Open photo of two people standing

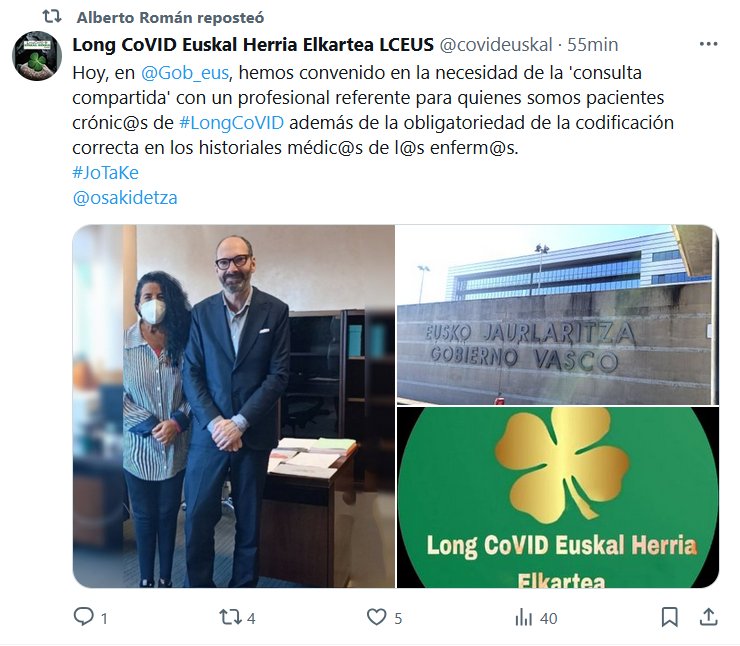(x=234, y=406)
